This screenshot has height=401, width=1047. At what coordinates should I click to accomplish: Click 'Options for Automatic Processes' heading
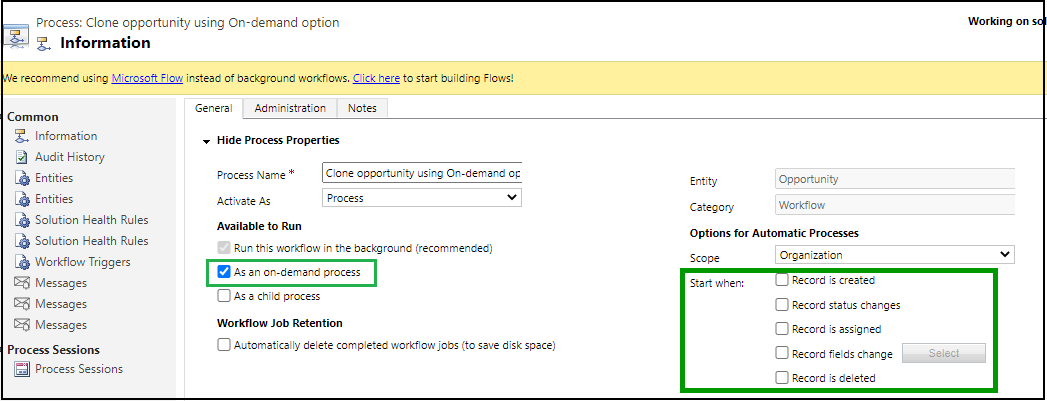[x=774, y=234]
